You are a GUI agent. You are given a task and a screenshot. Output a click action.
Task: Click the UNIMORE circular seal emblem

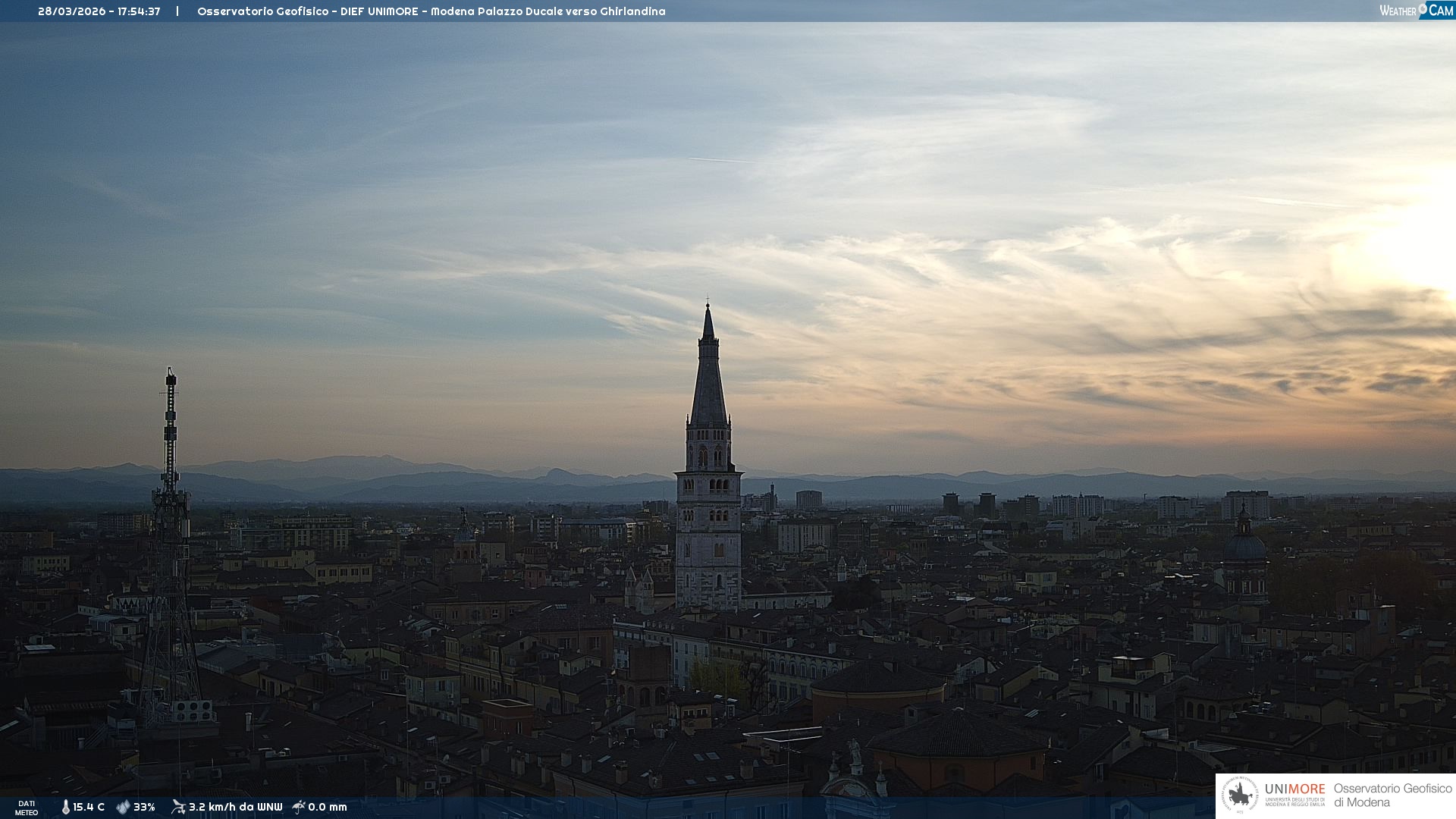1240,795
